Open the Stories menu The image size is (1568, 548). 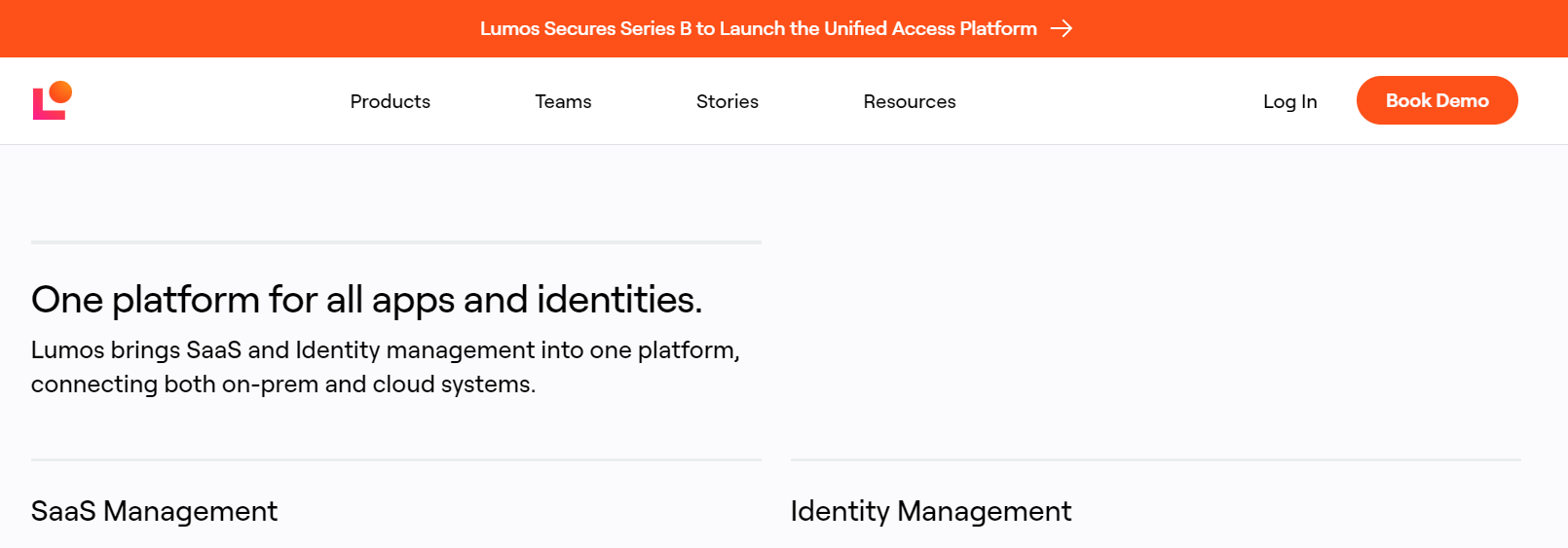pyautogui.click(x=728, y=101)
